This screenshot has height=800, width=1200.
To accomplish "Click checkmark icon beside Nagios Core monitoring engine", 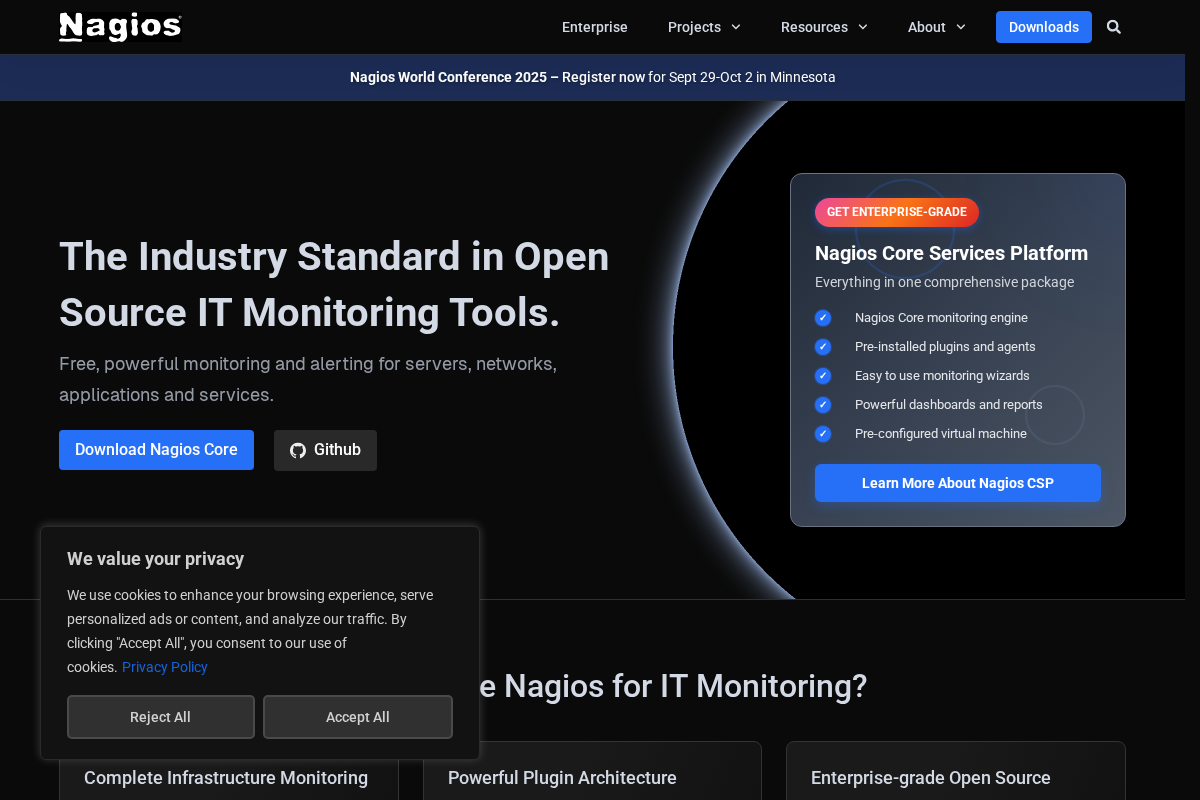I will point(823,318).
